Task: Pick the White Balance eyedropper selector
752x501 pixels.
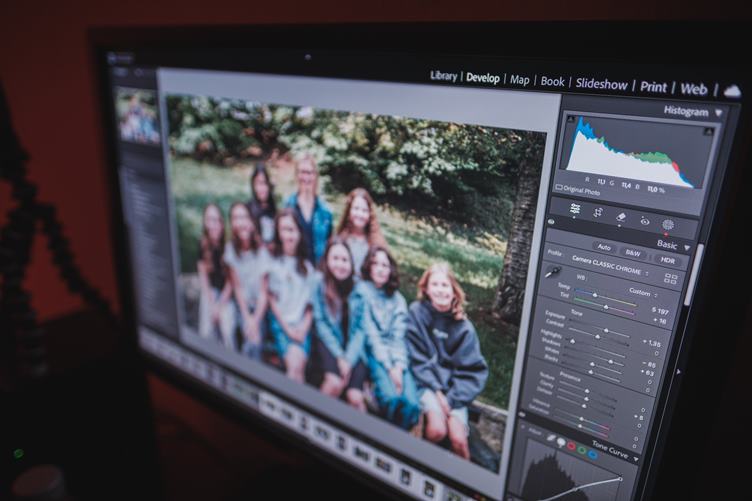Action: 554,272
